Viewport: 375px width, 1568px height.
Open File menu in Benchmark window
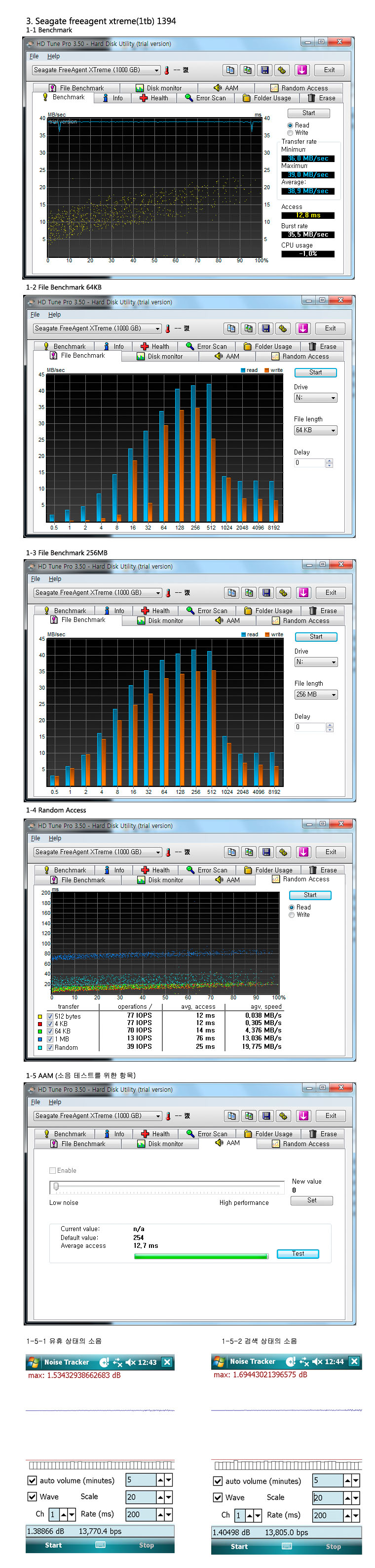(x=34, y=56)
